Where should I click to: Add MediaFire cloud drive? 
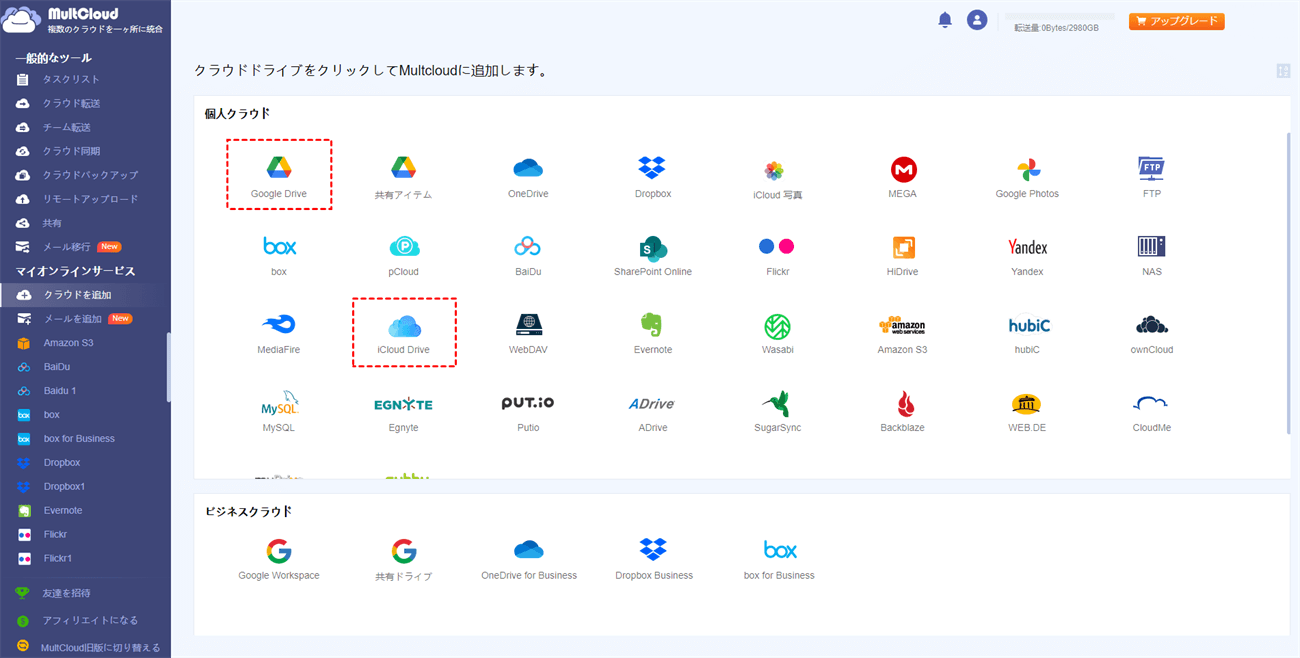(279, 332)
